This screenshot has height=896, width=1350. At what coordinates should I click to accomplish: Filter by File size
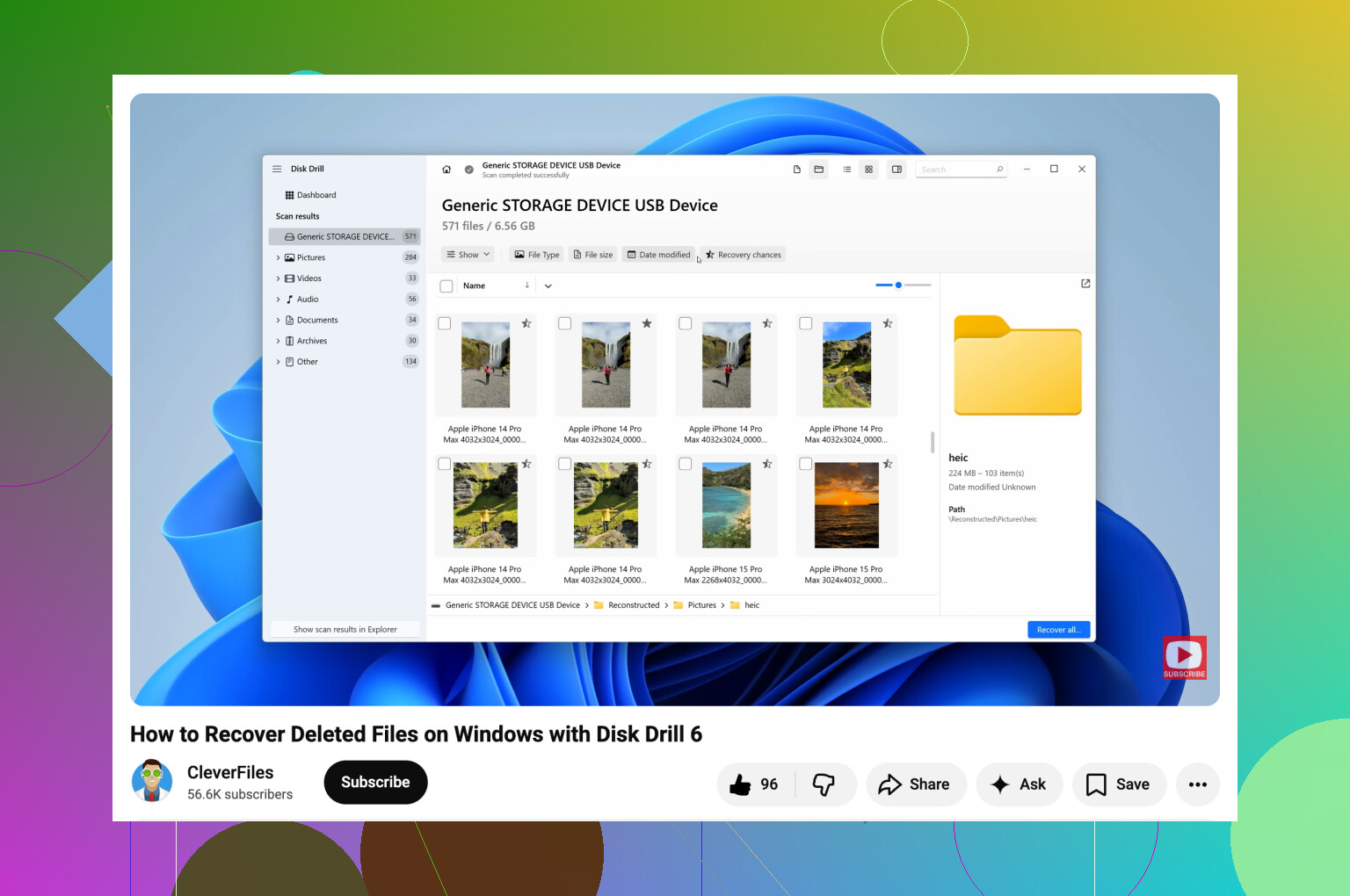coord(593,255)
